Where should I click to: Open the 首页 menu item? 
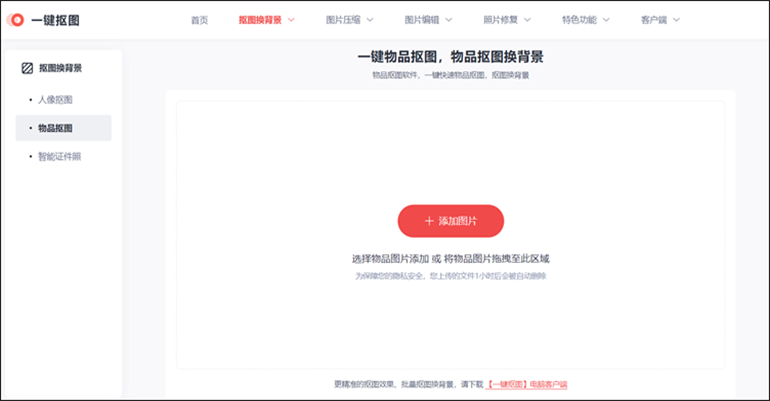tap(199, 20)
